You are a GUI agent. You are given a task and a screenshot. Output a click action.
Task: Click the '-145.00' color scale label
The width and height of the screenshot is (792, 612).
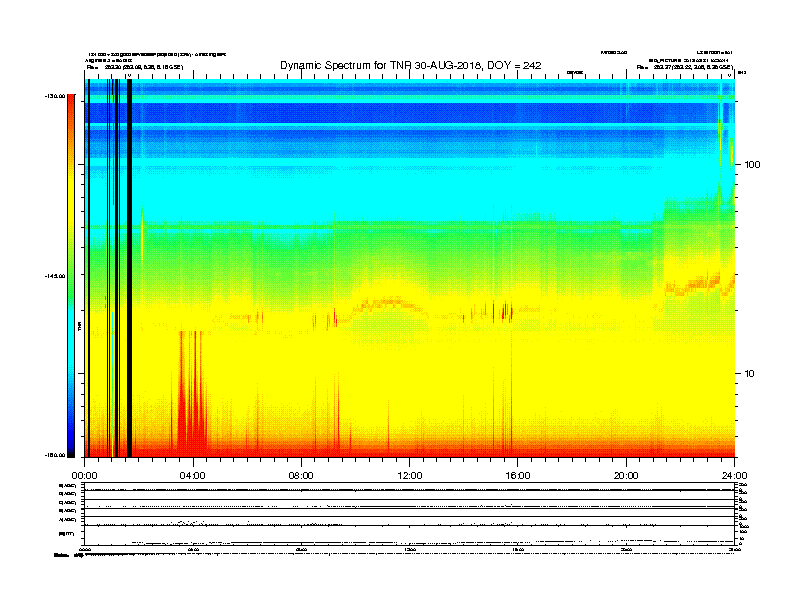coord(54,276)
